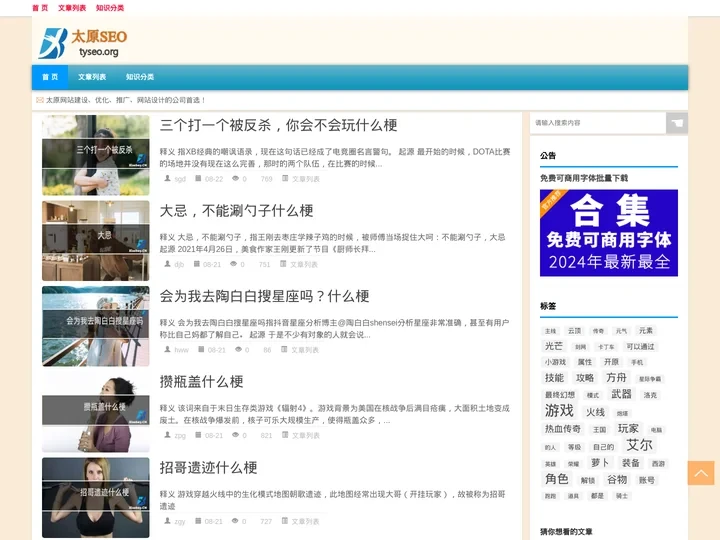
Task: Select the 账号 tag
Action: point(646,480)
